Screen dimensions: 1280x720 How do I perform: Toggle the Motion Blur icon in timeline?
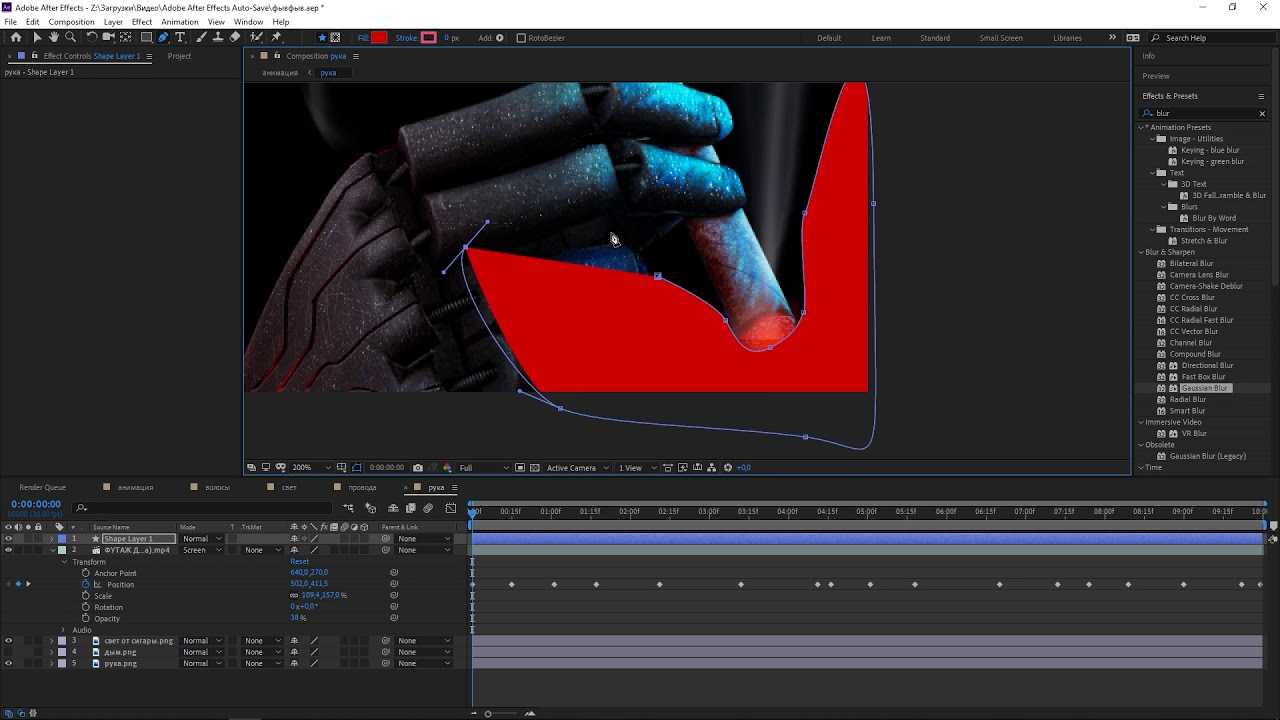coord(428,508)
